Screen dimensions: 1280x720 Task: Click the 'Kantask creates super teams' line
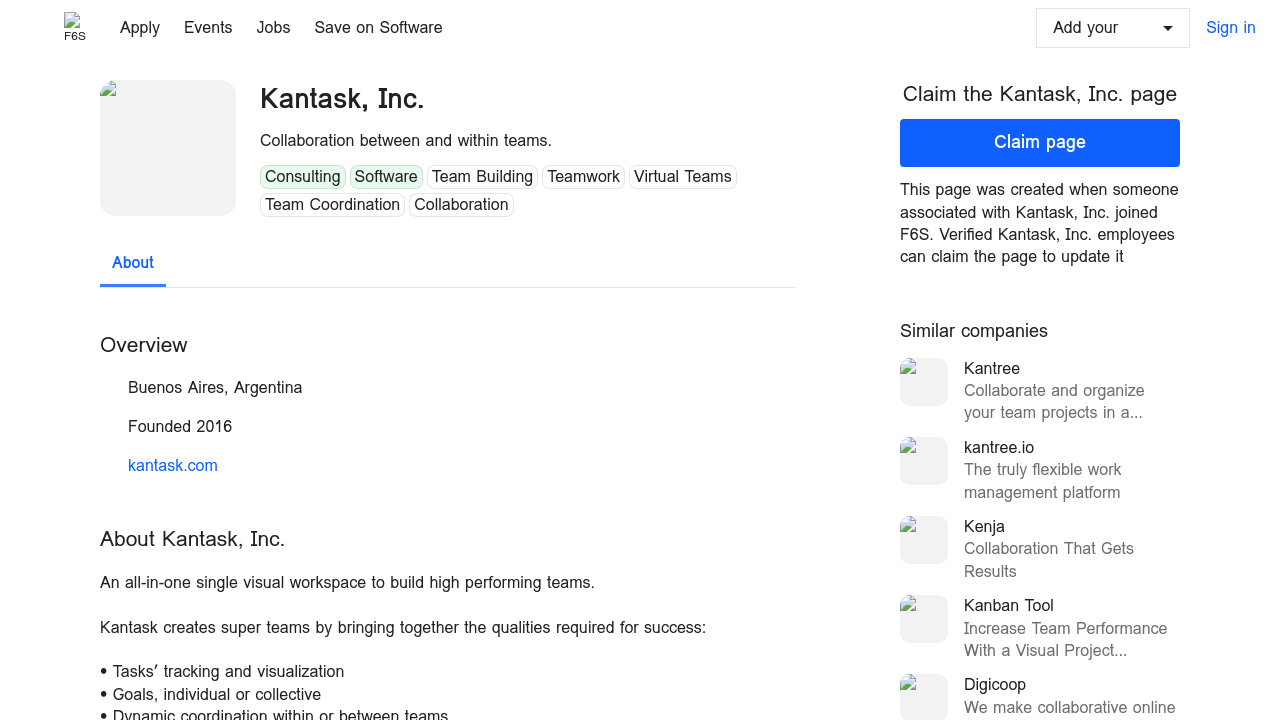click(x=403, y=628)
